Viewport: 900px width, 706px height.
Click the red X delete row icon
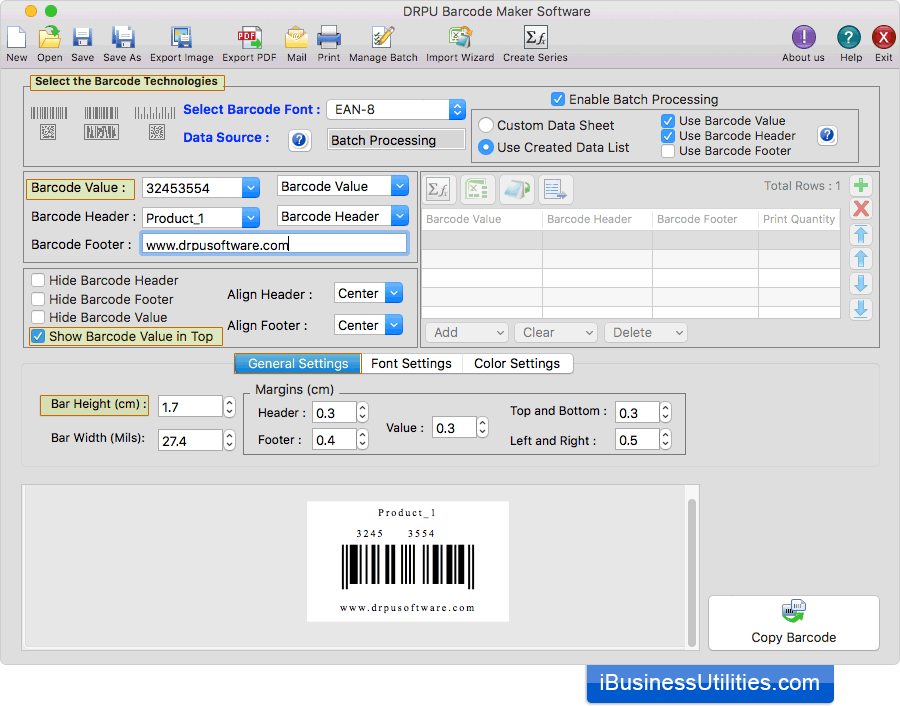(x=861, y=209)
